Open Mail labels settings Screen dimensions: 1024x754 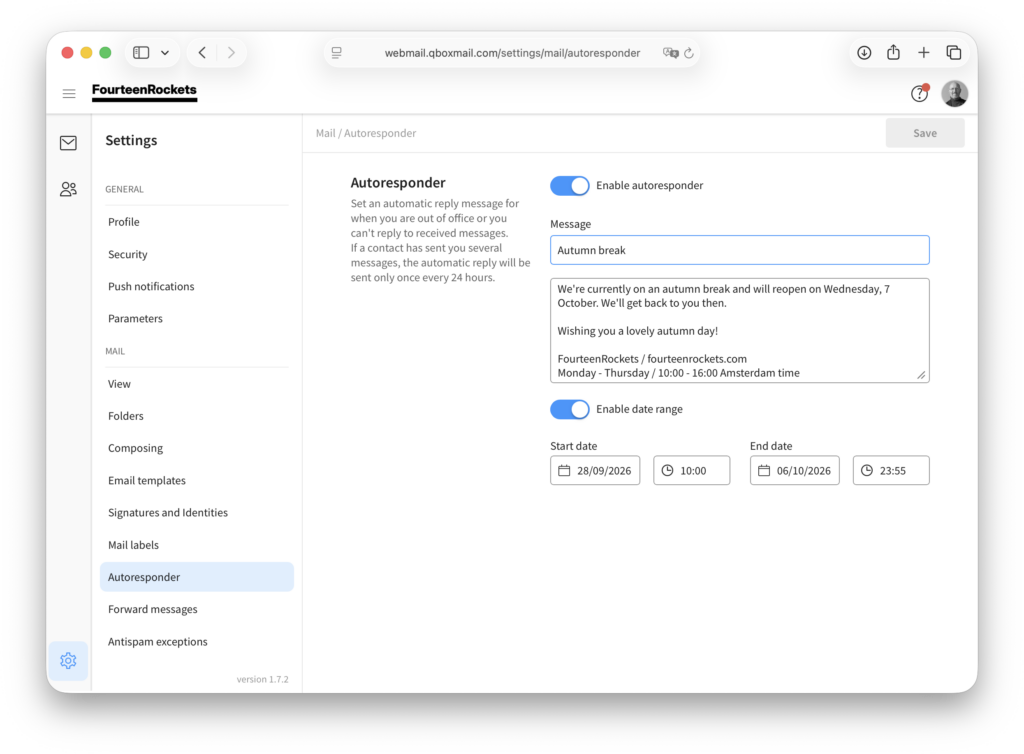(x=197, y=544)
